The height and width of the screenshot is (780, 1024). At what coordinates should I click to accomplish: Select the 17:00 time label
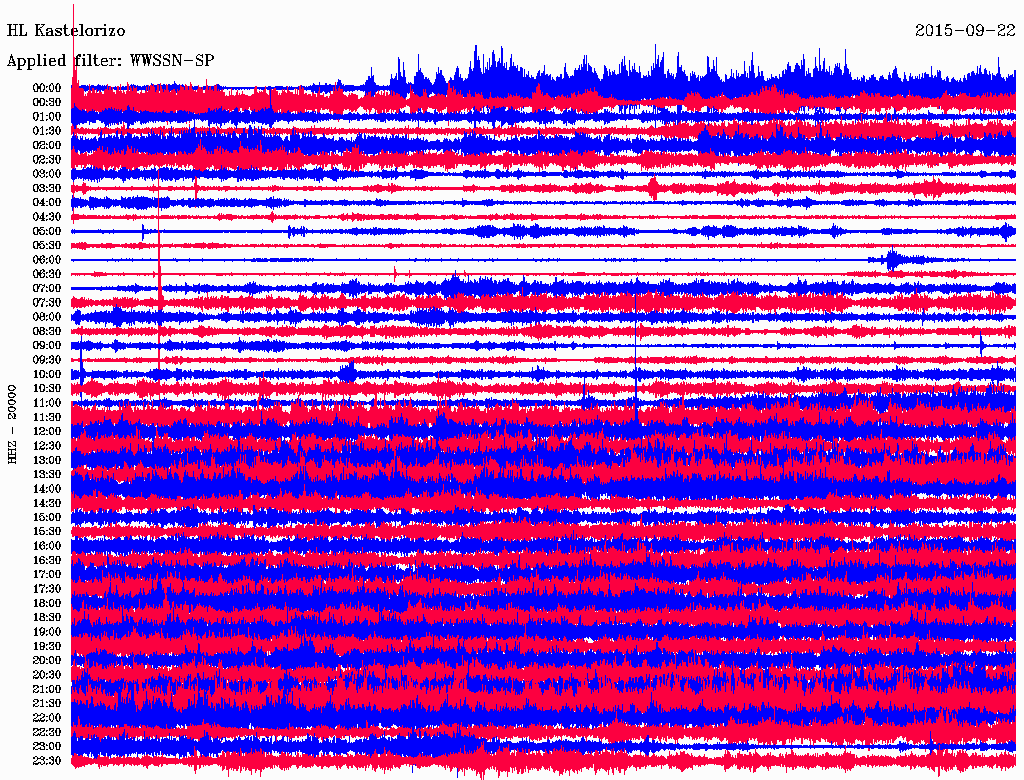47,575
